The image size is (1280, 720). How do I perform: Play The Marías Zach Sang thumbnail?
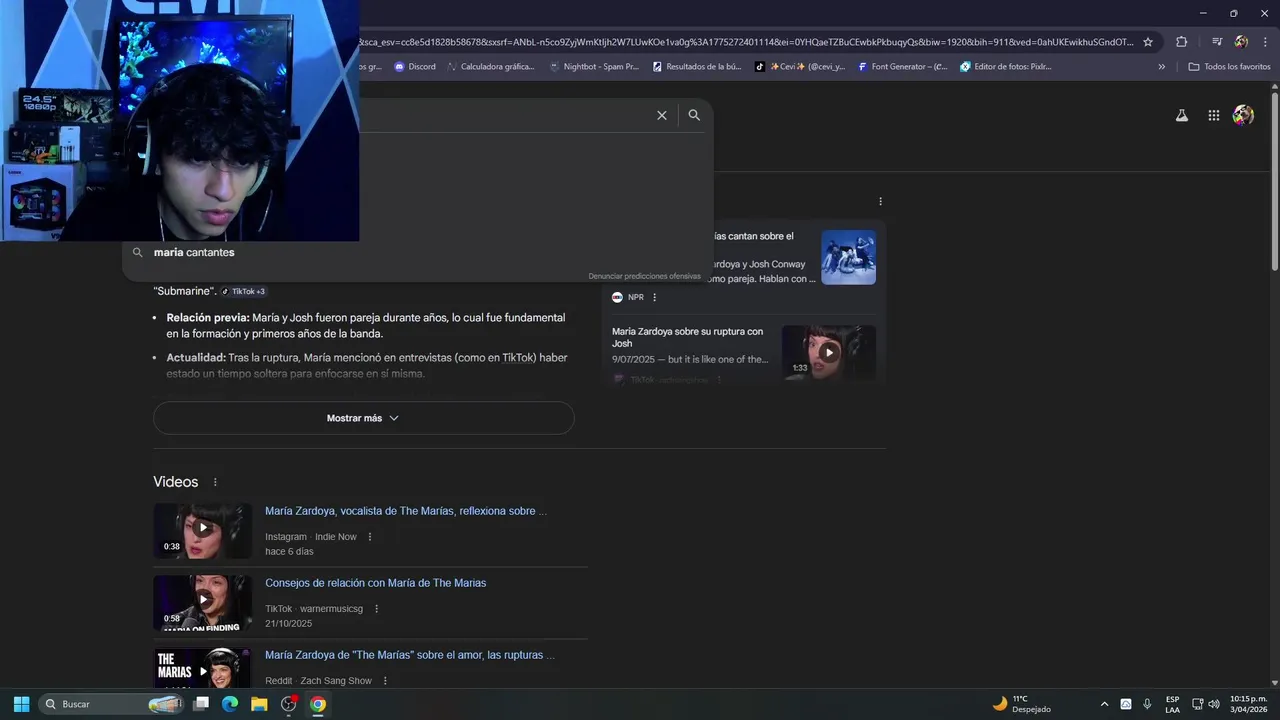[x=203, y=668]
